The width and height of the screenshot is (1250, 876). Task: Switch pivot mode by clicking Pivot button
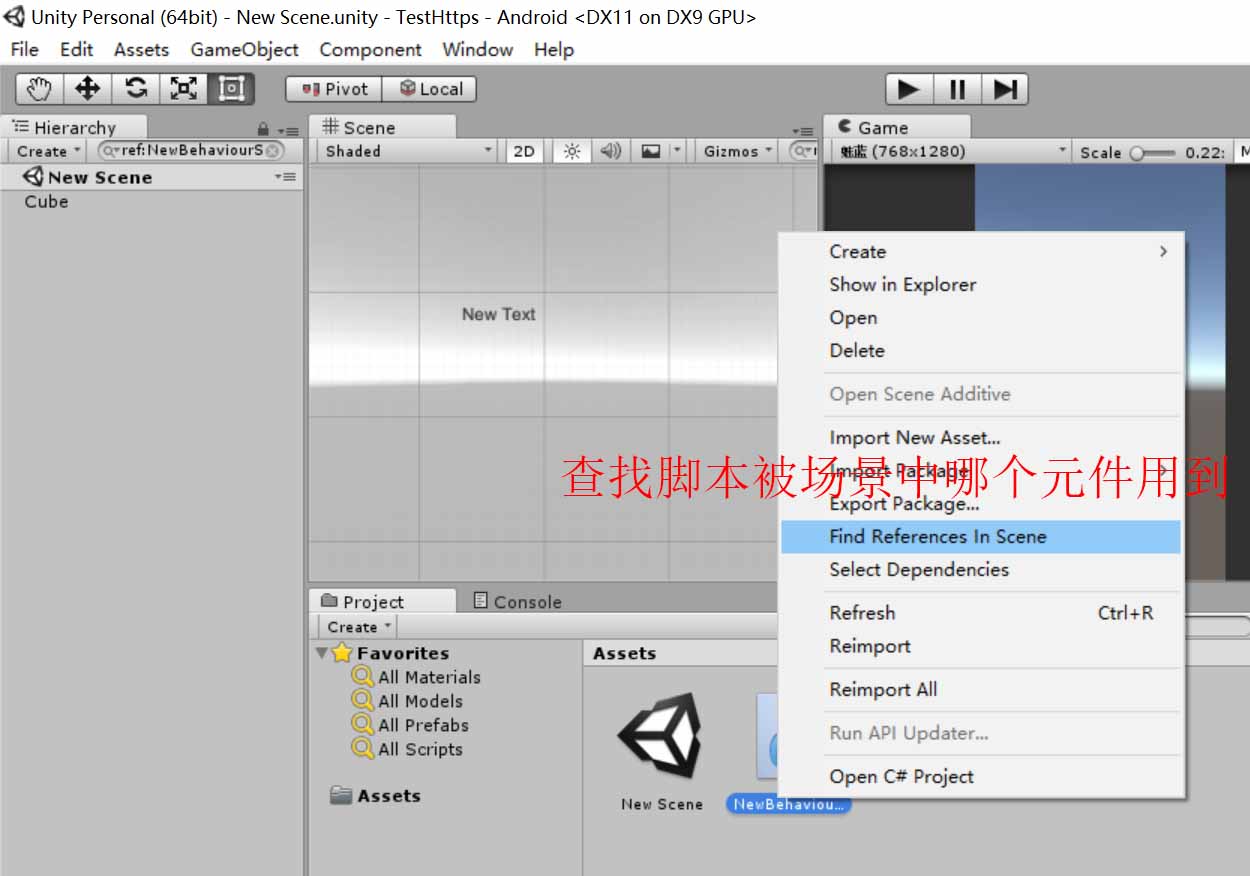pos(332,88)
